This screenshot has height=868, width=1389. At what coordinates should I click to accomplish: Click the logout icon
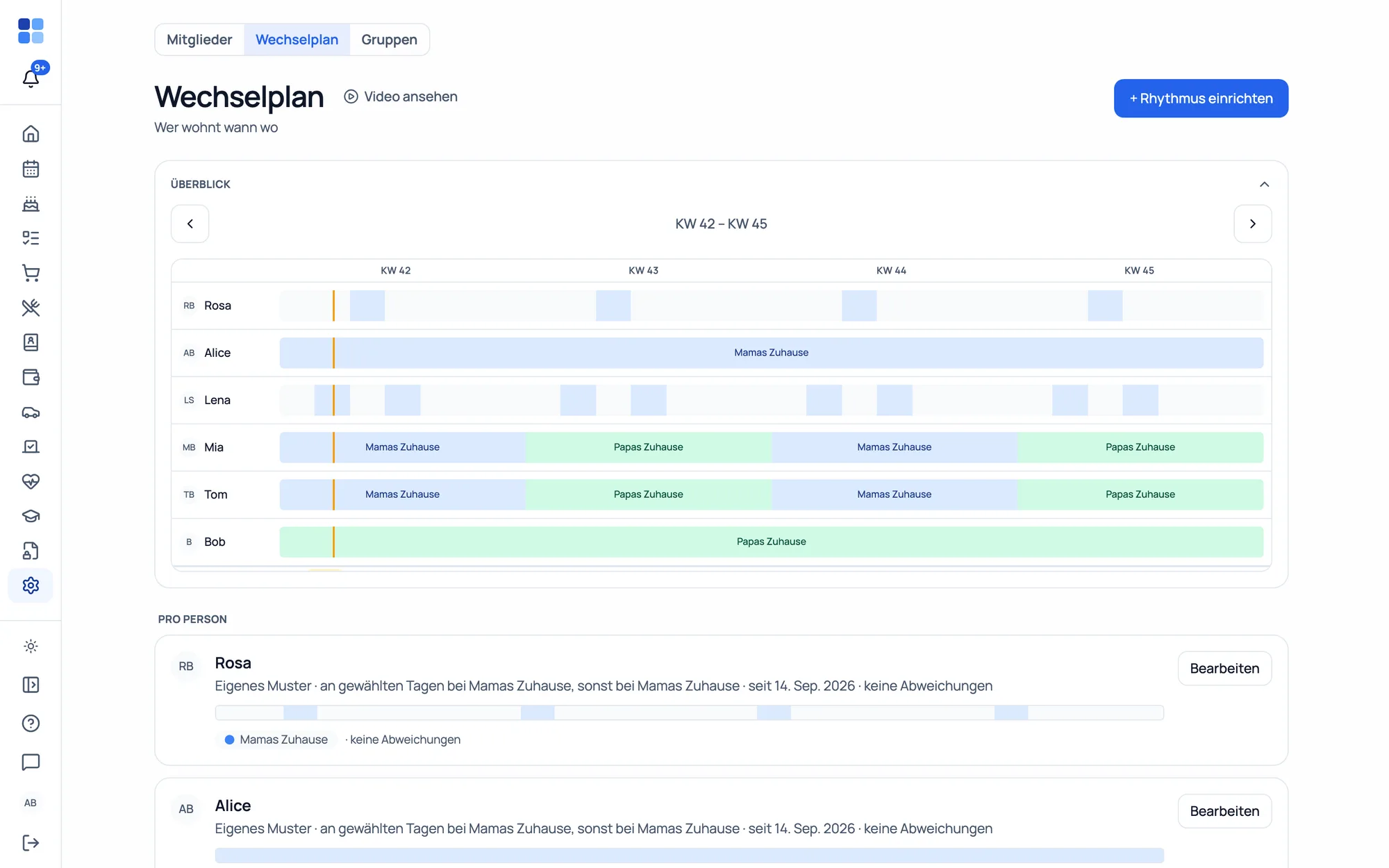pyautogui.click(x=31, y=843)
